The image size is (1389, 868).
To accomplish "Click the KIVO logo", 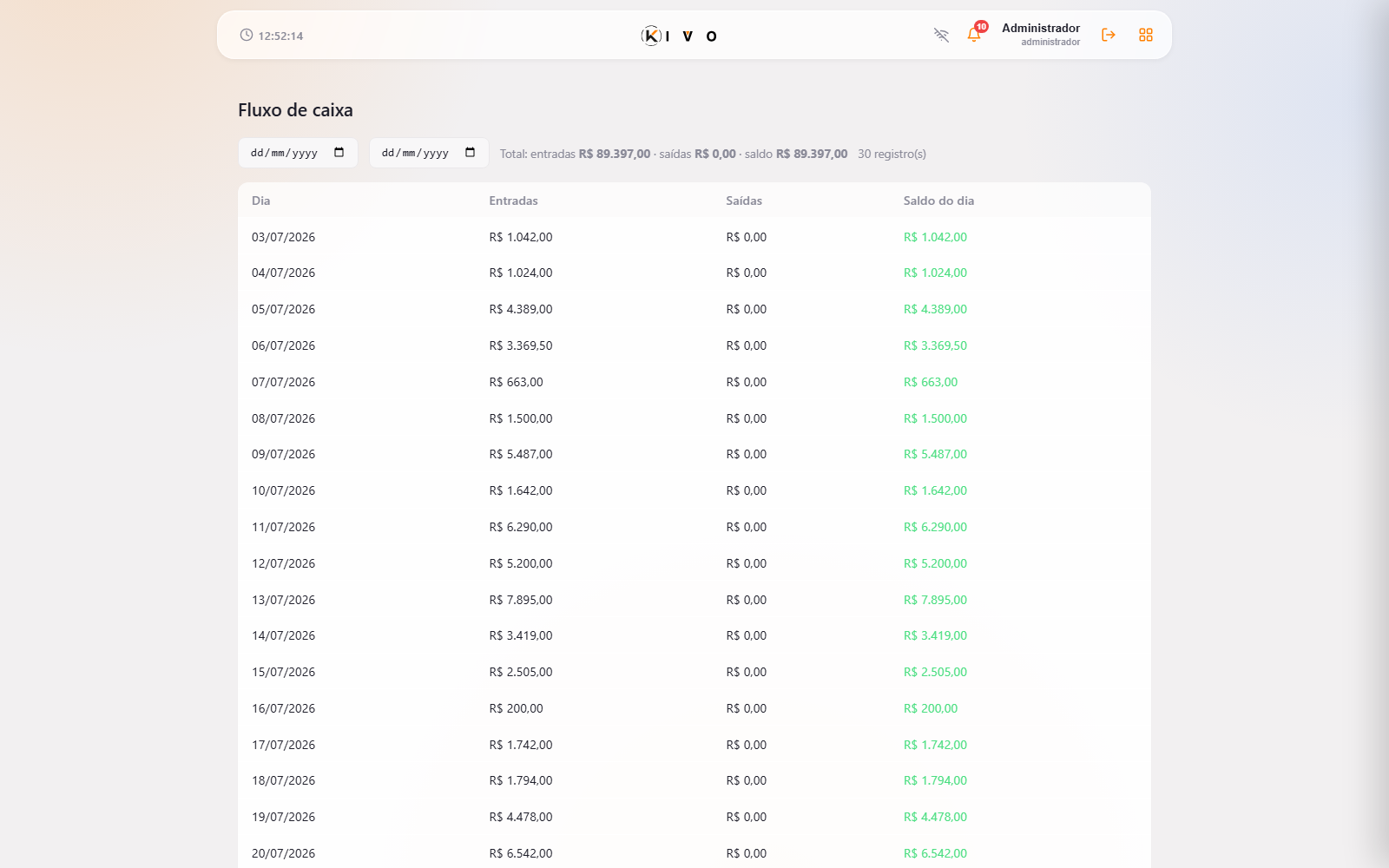I will tap(679, 36).
